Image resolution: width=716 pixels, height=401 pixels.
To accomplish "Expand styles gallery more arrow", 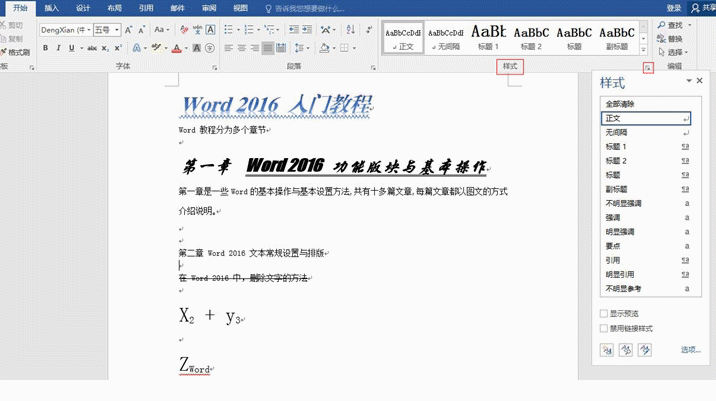I will 643,50.
